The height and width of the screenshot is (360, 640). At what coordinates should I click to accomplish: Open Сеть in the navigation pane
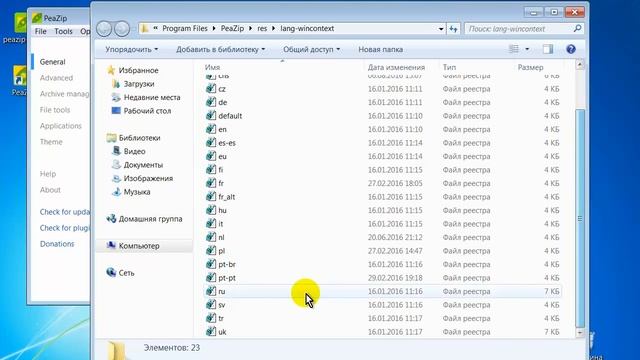126,273
